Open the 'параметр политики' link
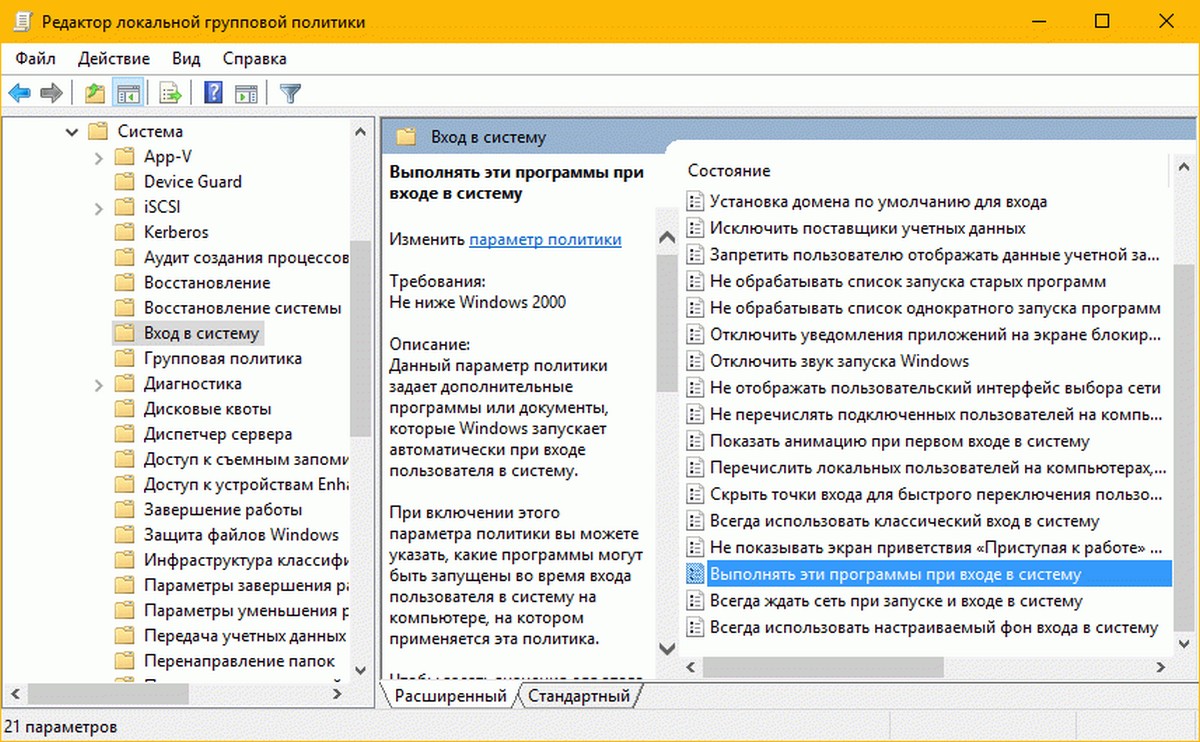This screenshot has width=1200, height=742. point(545,239)
